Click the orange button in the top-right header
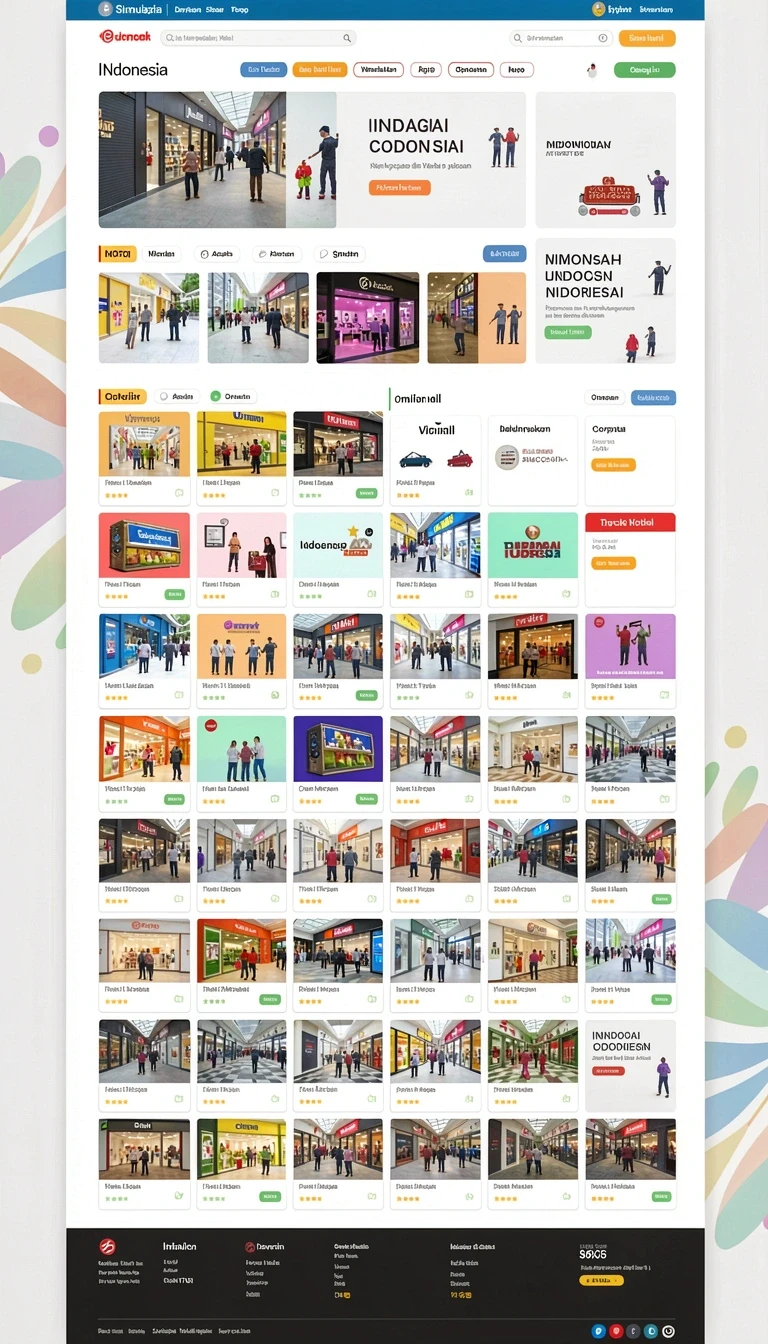This screenshot has height=1344, width=768. tap(647, 38)
